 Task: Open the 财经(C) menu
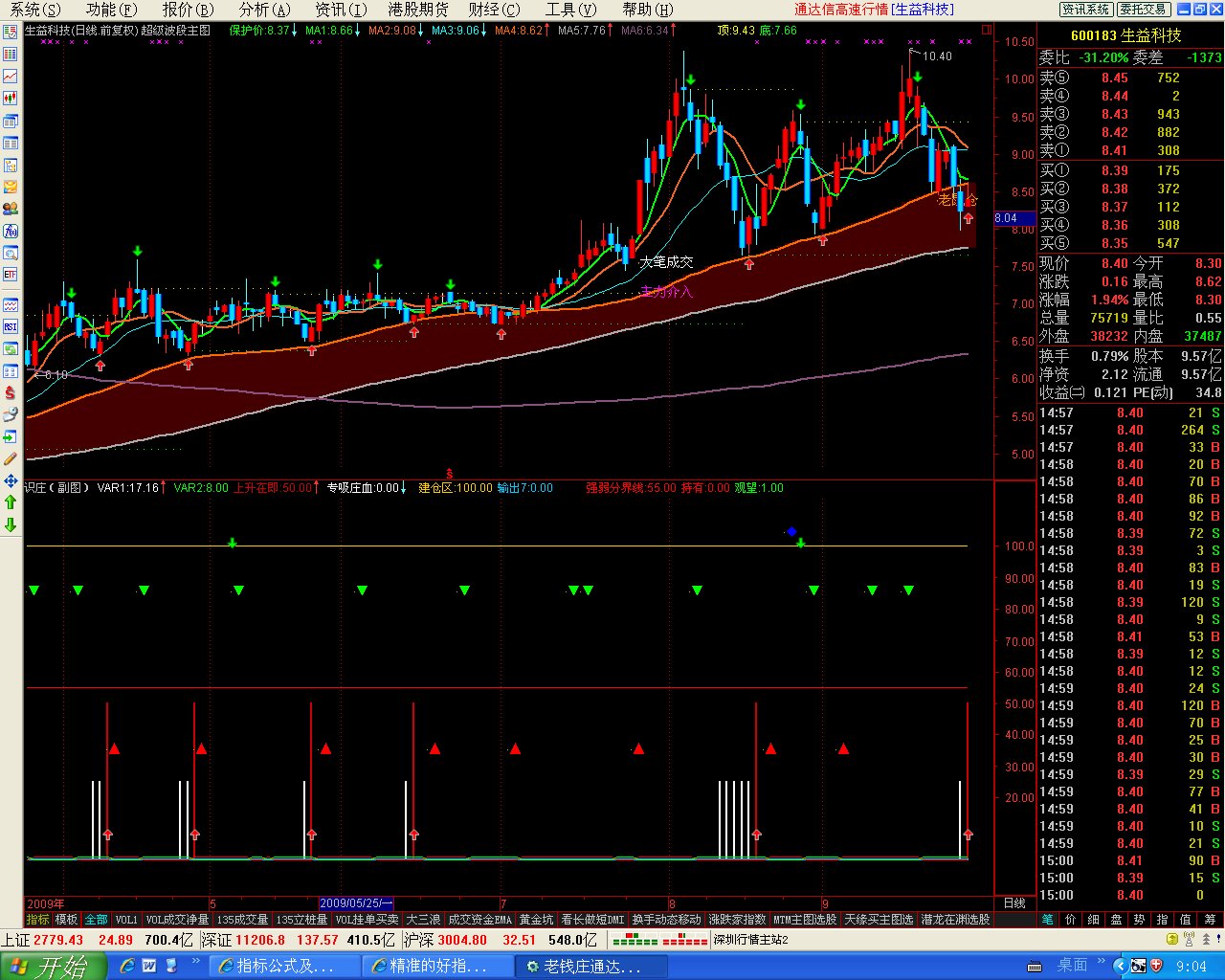click(495, 10)
